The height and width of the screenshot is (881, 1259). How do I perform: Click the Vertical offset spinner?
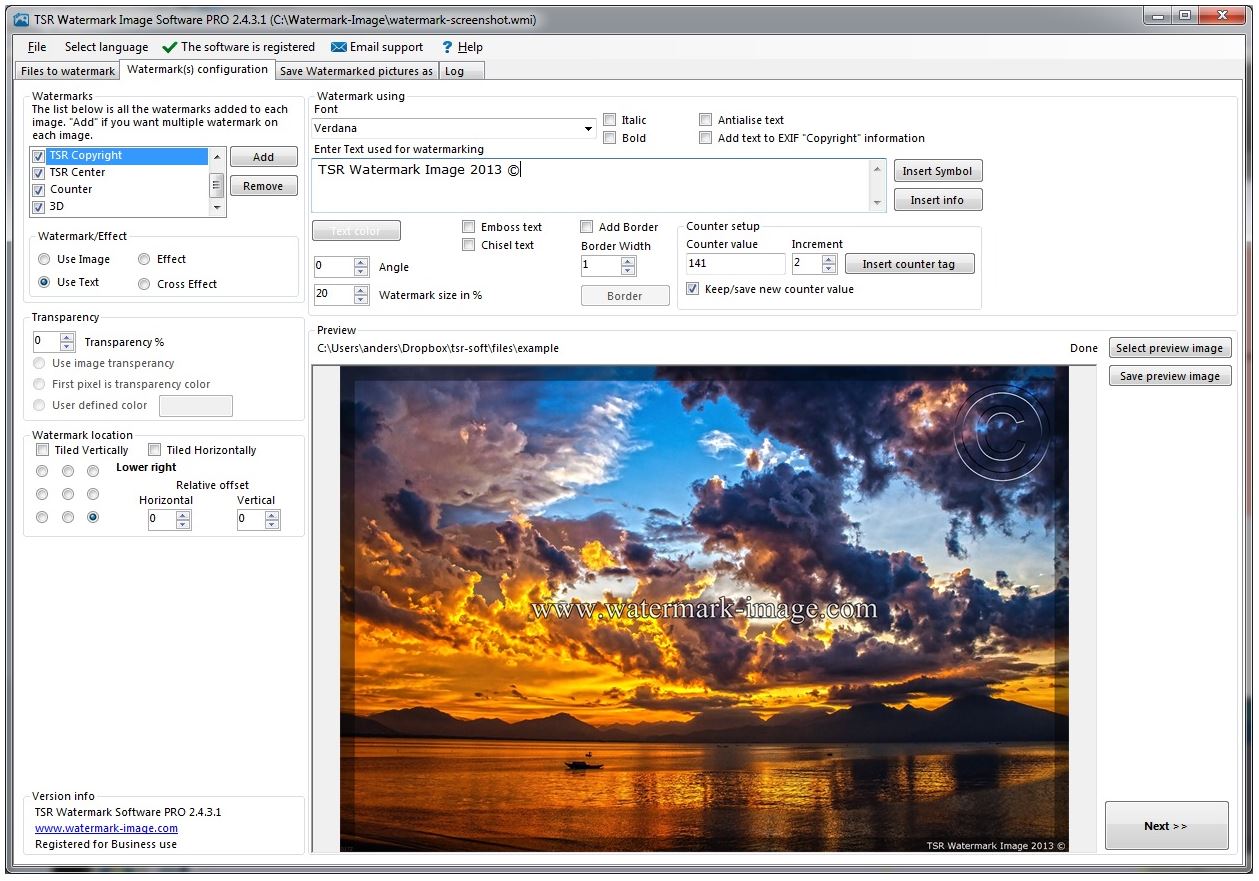(258, 520)
